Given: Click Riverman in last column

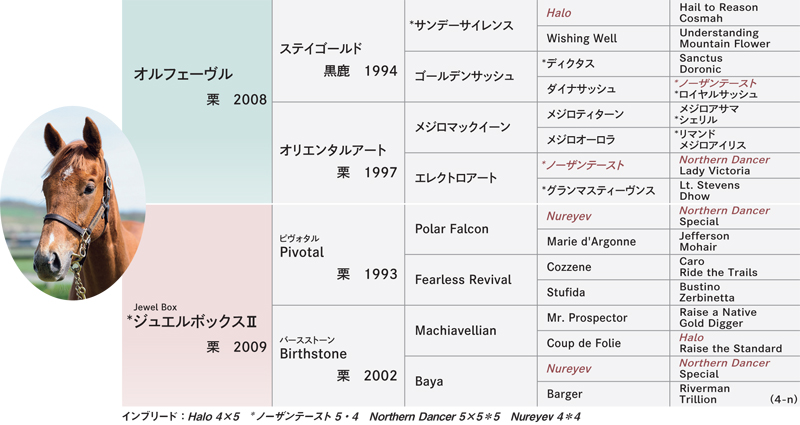Looking at the screenshot, I should pos(704,388).
